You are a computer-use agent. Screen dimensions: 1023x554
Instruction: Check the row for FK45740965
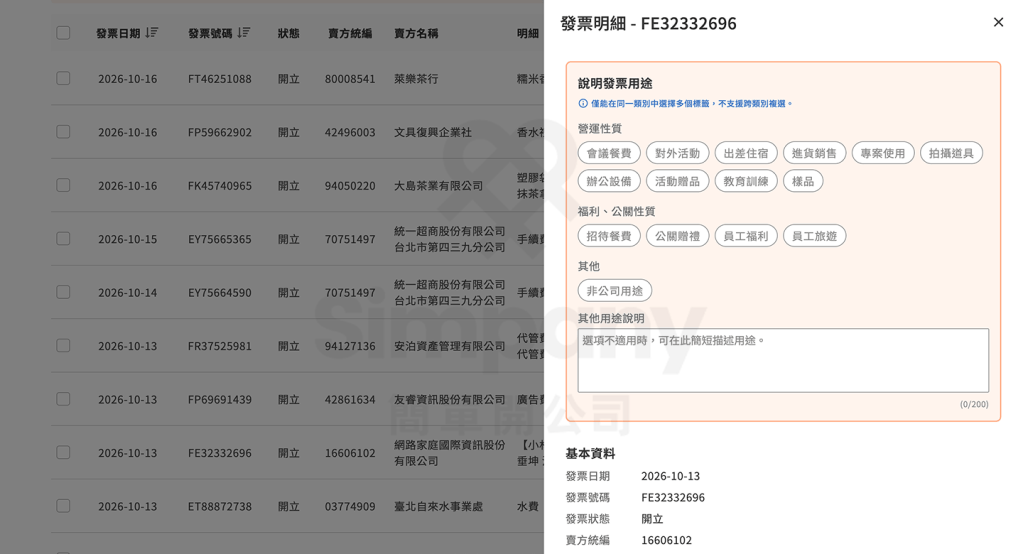pyautogui.click(x=63, y=185)
